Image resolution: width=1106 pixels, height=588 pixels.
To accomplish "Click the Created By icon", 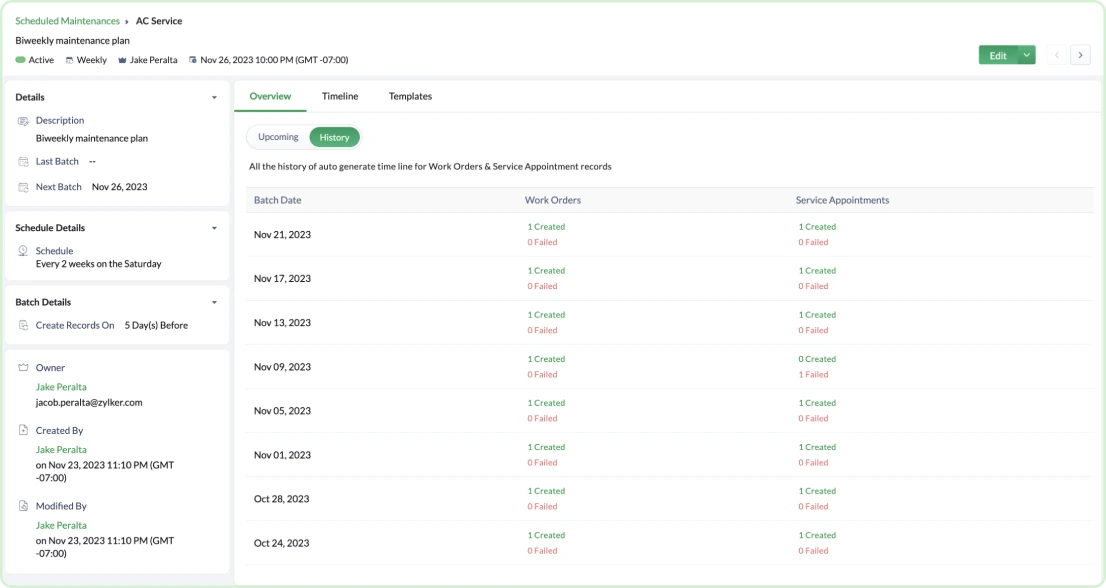I will 23,430.
